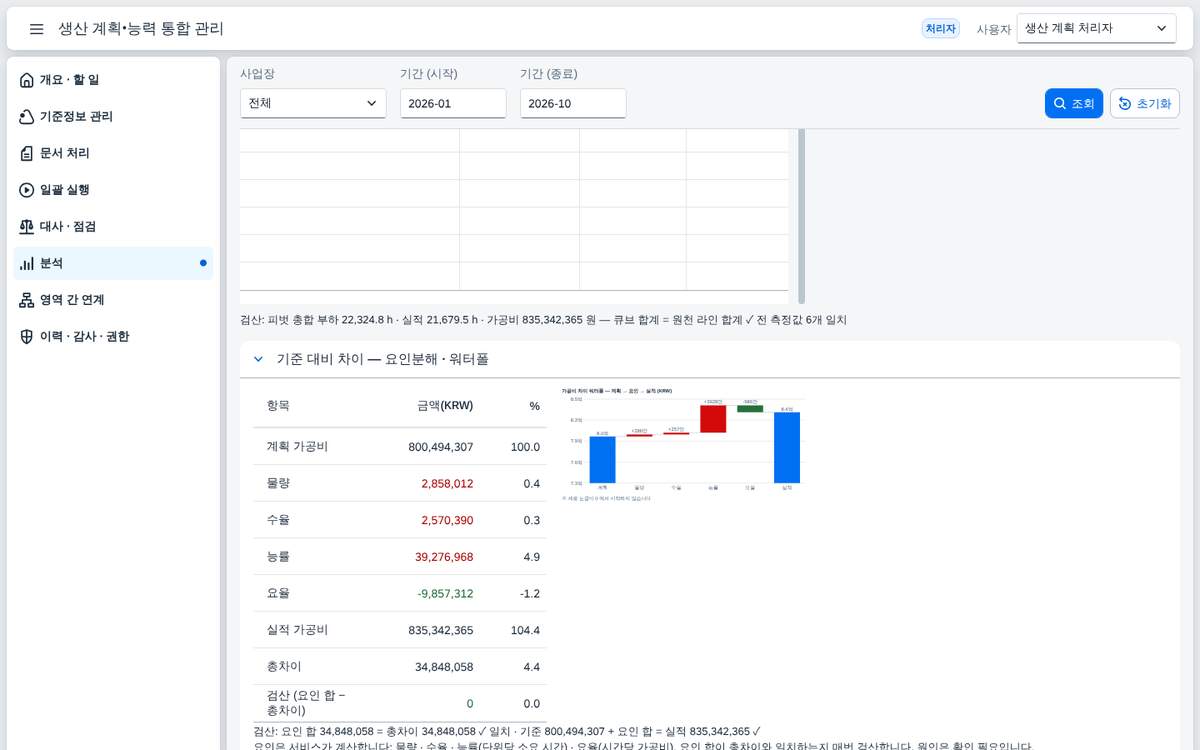The width and height of the screenshot is (1200, 750).
Task: Click the 문서 처리 document icon
Action: [x=27, y=153]
